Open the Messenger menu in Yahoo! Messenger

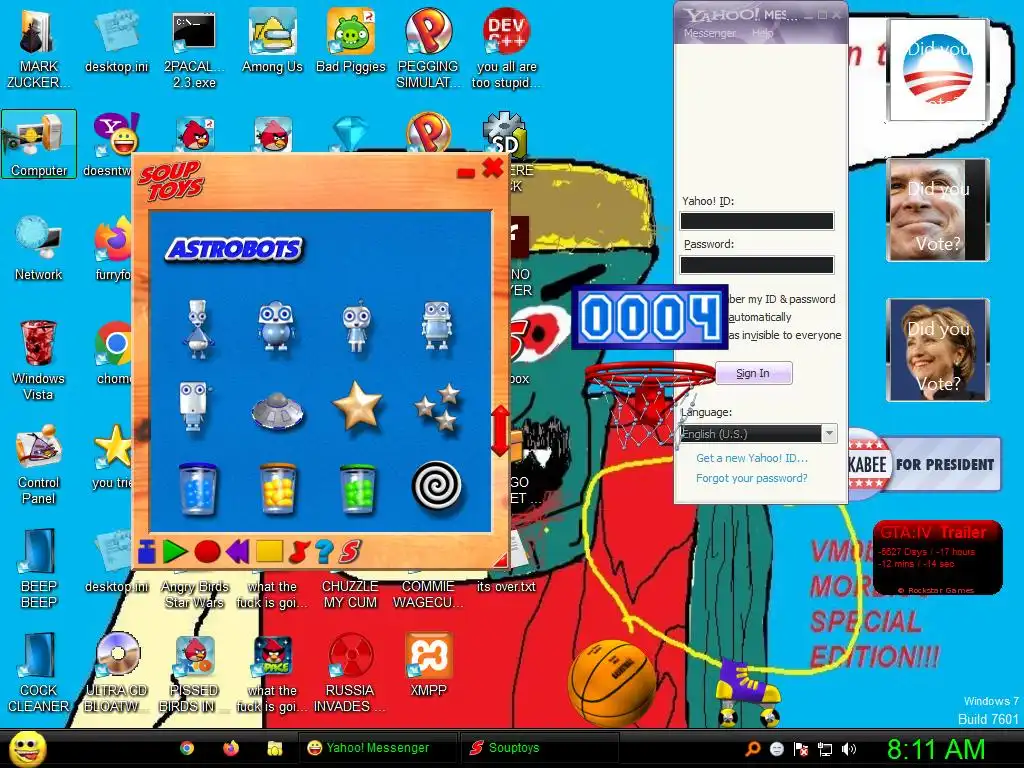709,33
